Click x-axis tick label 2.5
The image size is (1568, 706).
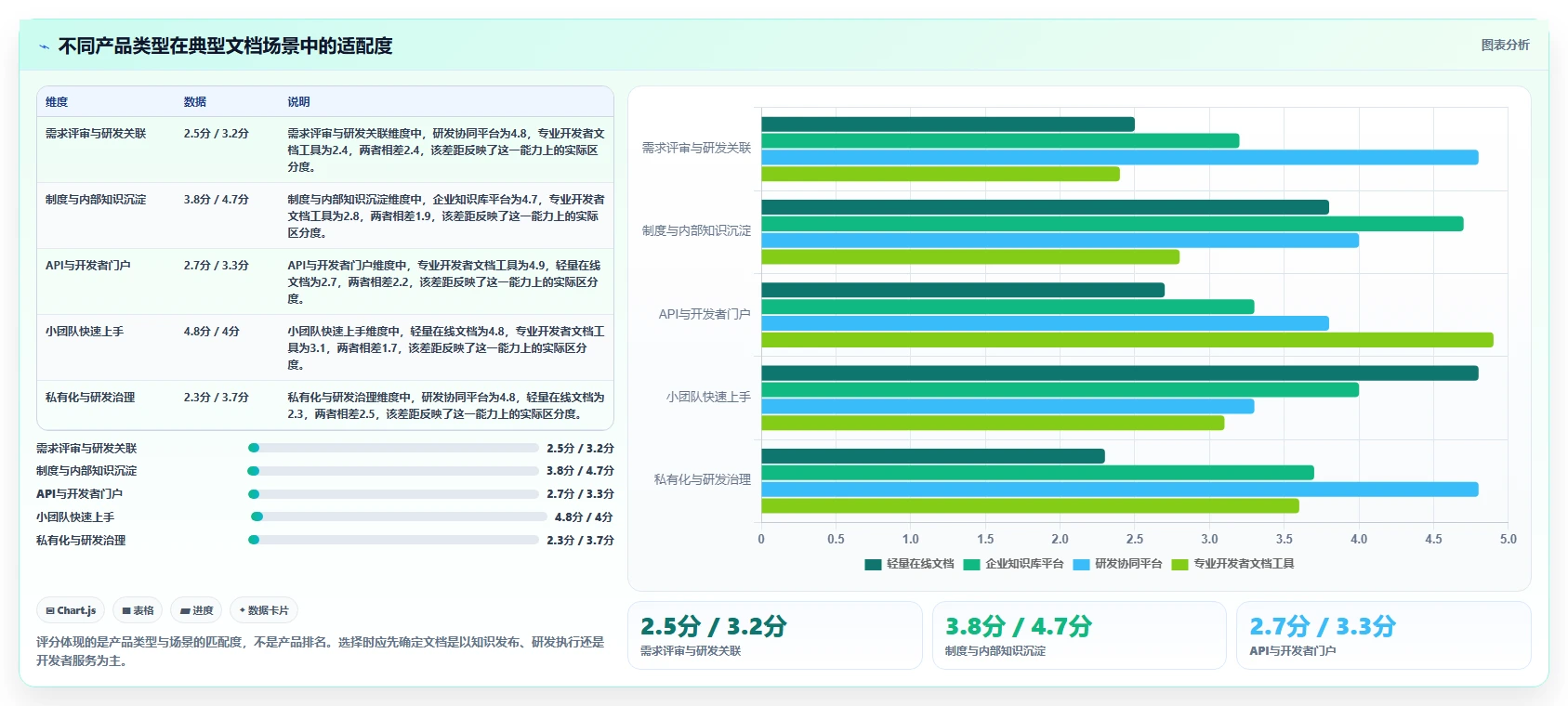click(x=1135, y=539)
